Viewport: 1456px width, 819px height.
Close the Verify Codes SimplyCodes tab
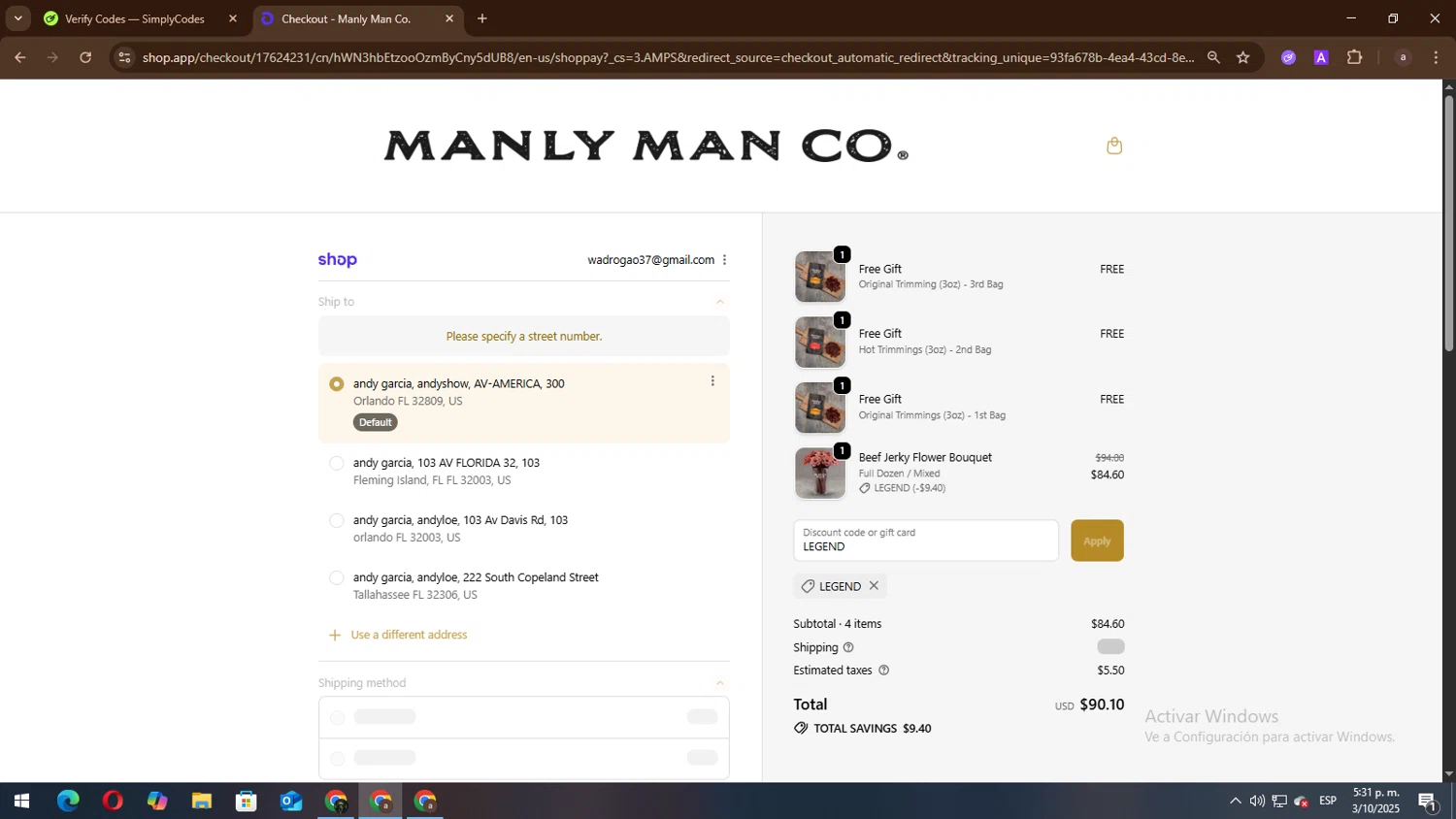pyautogui.click(x=233, y=18)
